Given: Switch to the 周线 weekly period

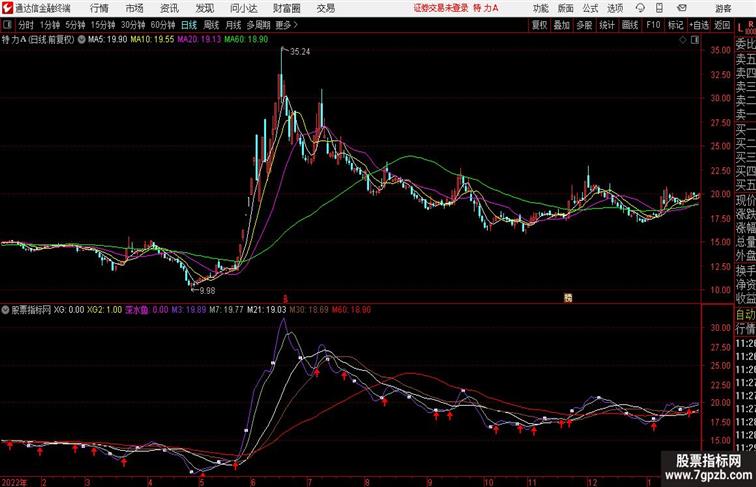Looking at the screenshot, I should click(x=211, y=25).
